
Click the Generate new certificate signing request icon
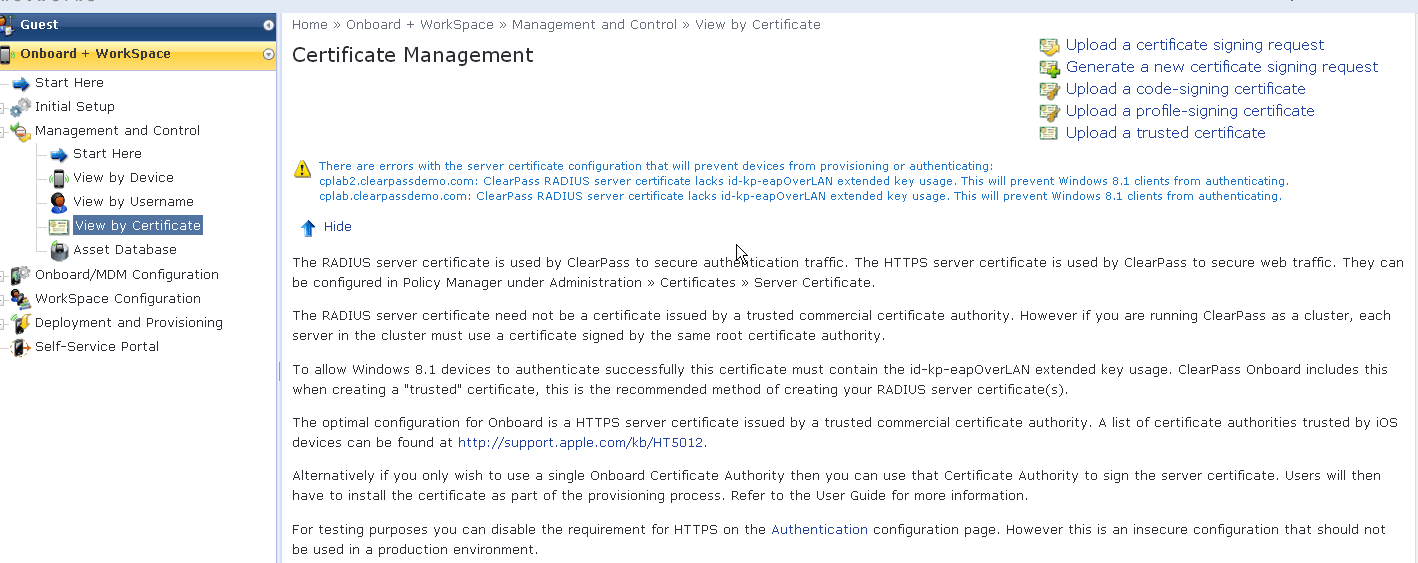1049,68
